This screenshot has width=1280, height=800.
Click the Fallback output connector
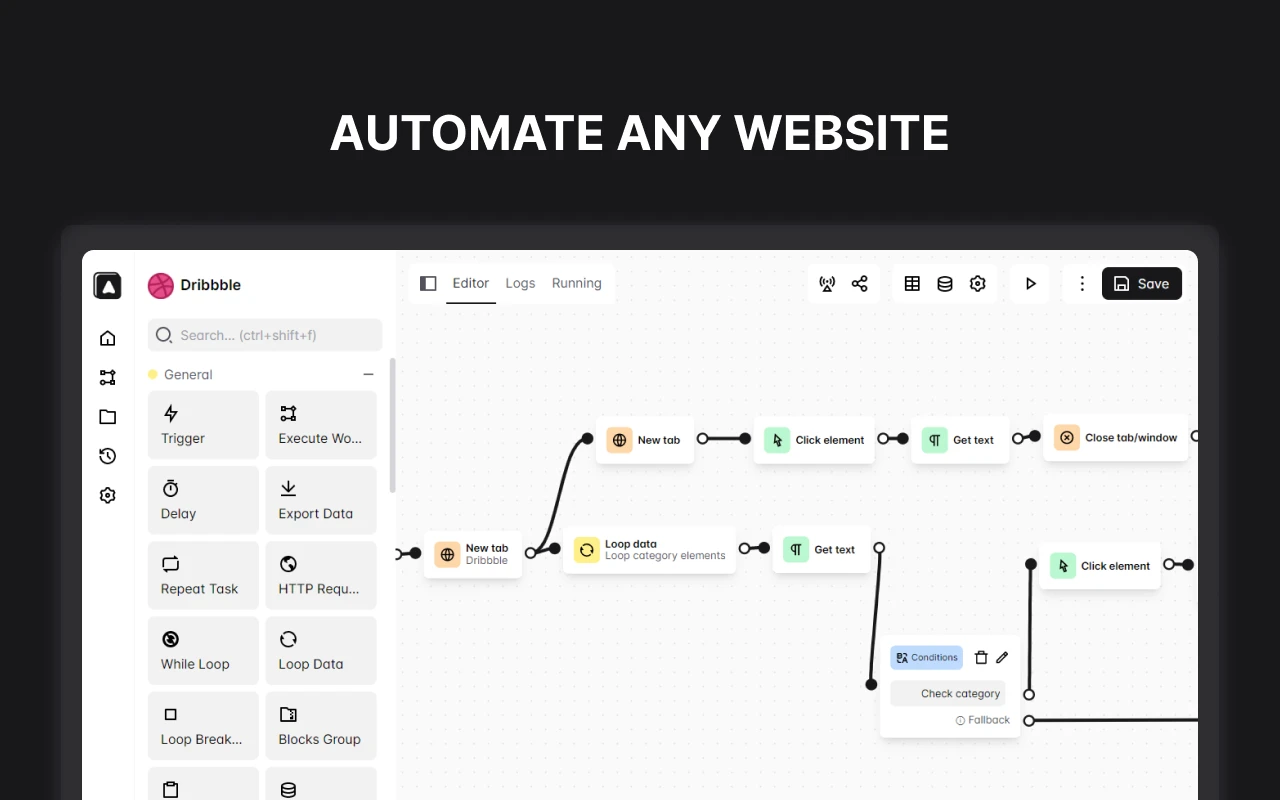click(x=1029, y=720)
